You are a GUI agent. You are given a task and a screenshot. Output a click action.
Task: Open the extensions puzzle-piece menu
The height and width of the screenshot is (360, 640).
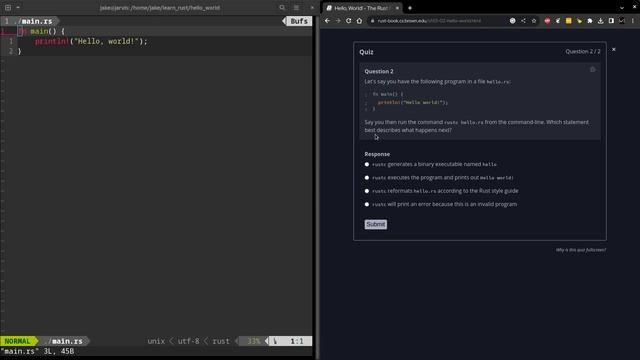pos(590,20)
